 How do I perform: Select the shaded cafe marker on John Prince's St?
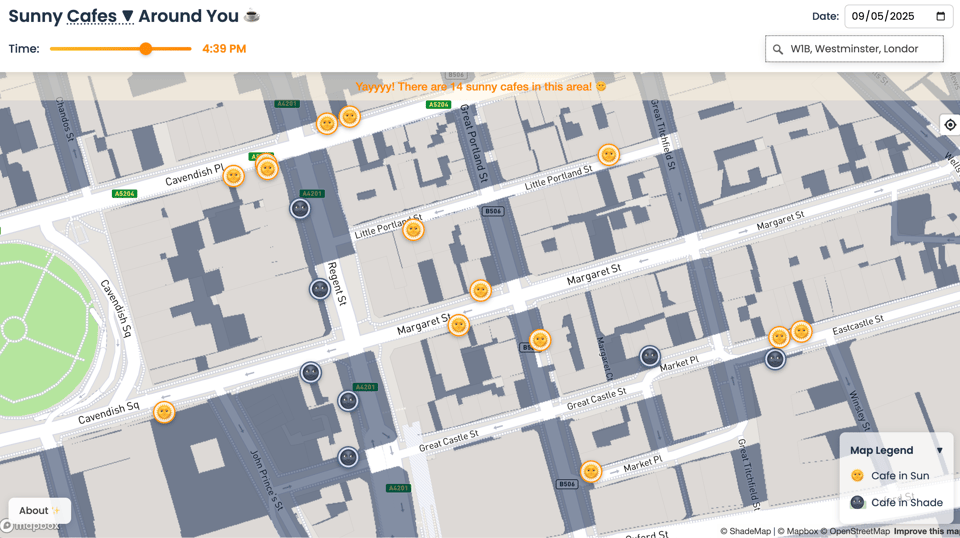tap(348, 457)
